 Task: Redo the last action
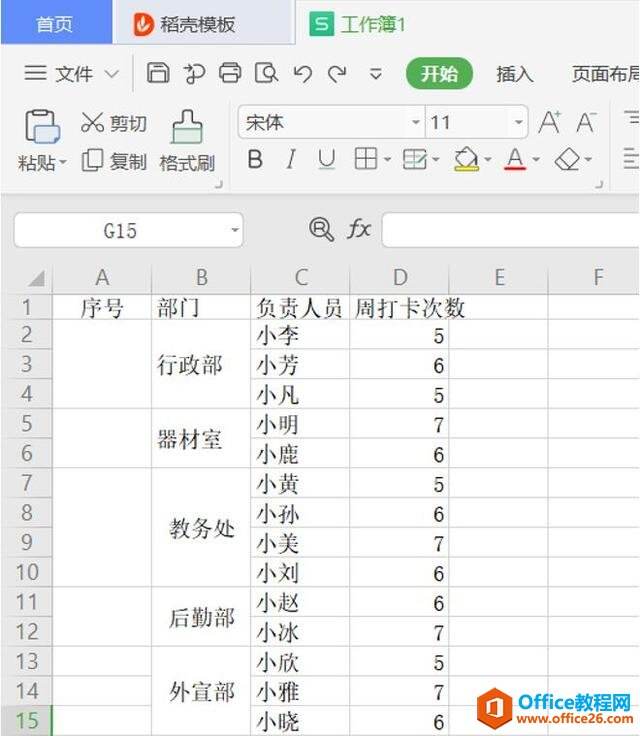pos(337,74)
